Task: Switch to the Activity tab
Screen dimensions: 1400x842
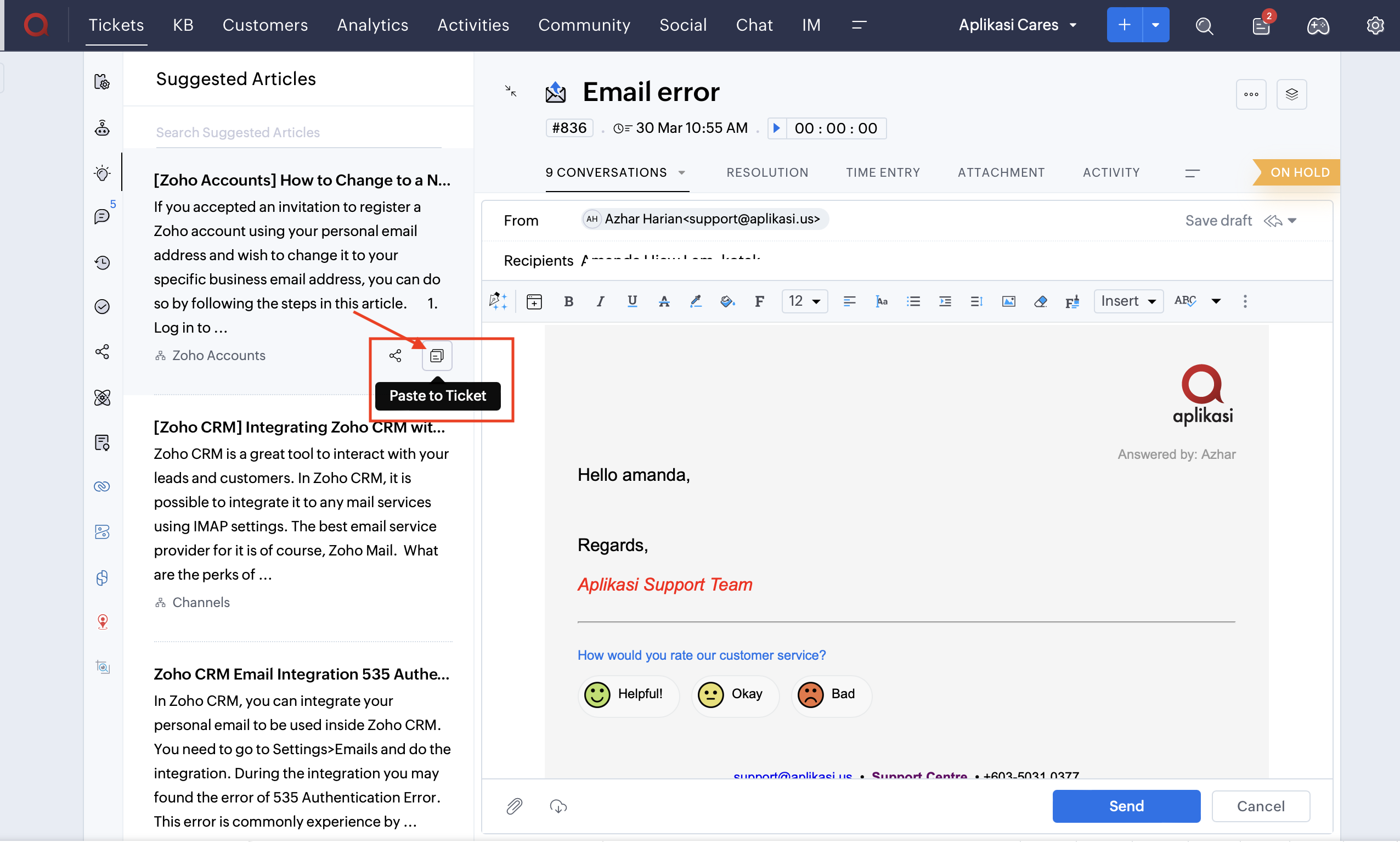Action: (1111, 172)
